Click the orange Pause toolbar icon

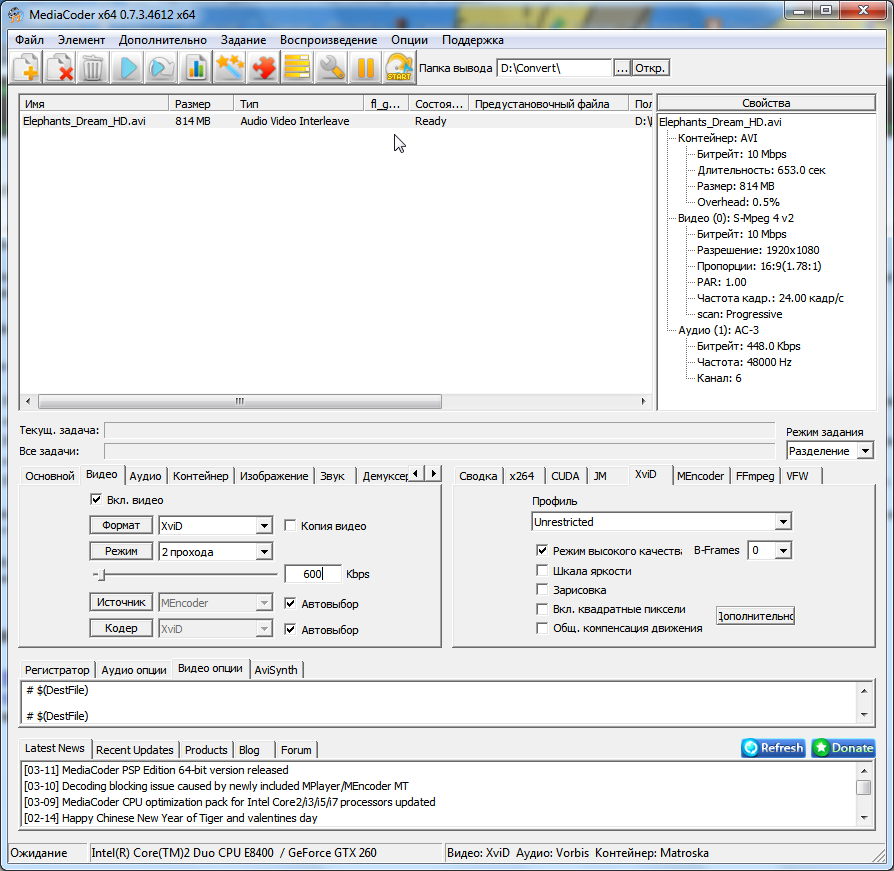(x=365, y=68)
